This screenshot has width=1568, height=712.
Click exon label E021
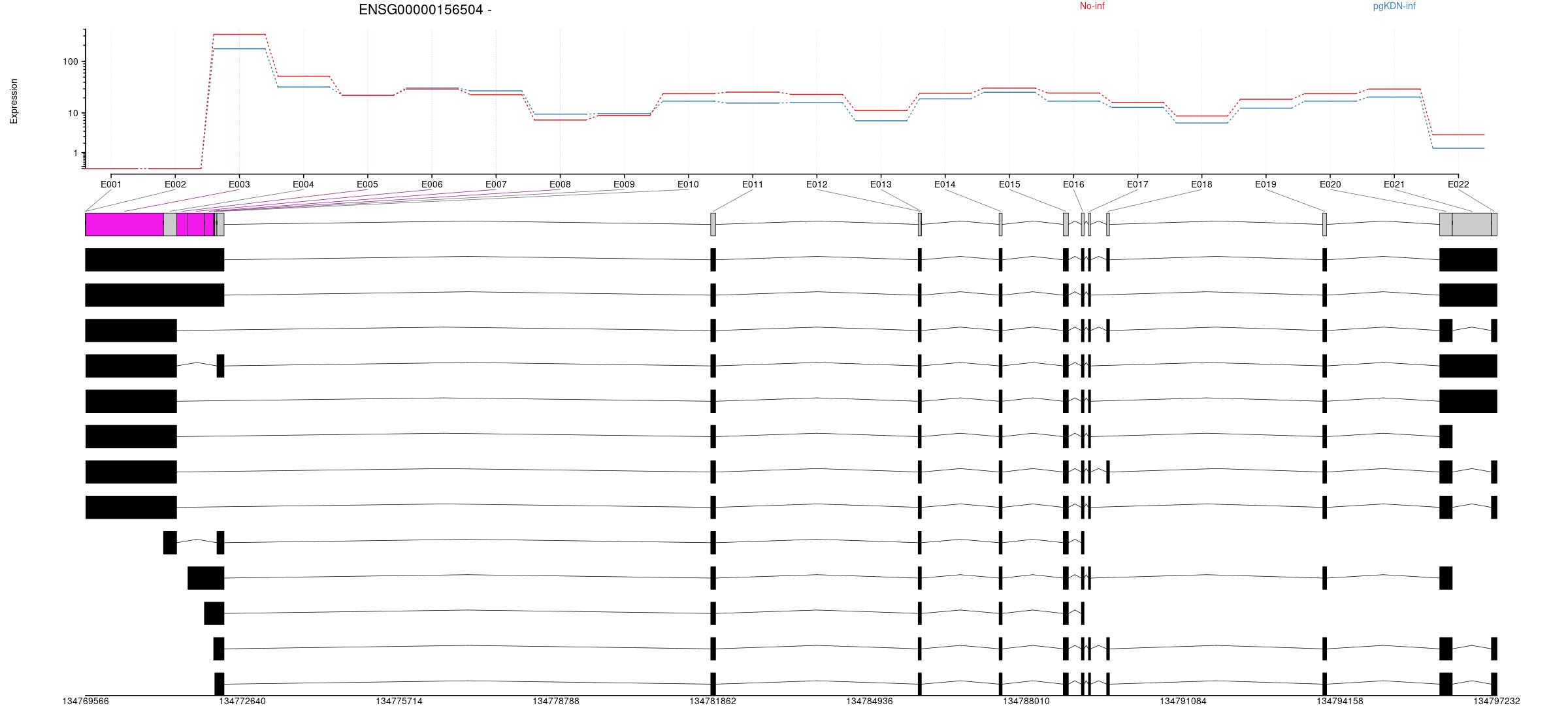coord(1394,184)
